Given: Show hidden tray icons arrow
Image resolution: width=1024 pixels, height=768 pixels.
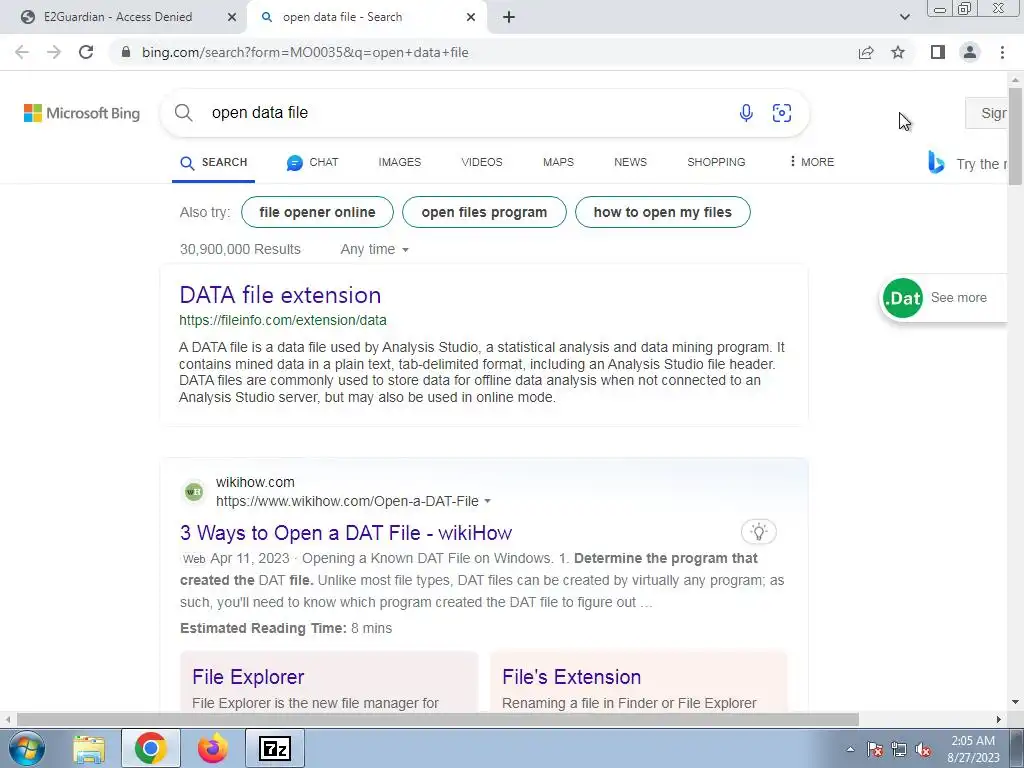Looking at the screenshot, I should (850, 749).
